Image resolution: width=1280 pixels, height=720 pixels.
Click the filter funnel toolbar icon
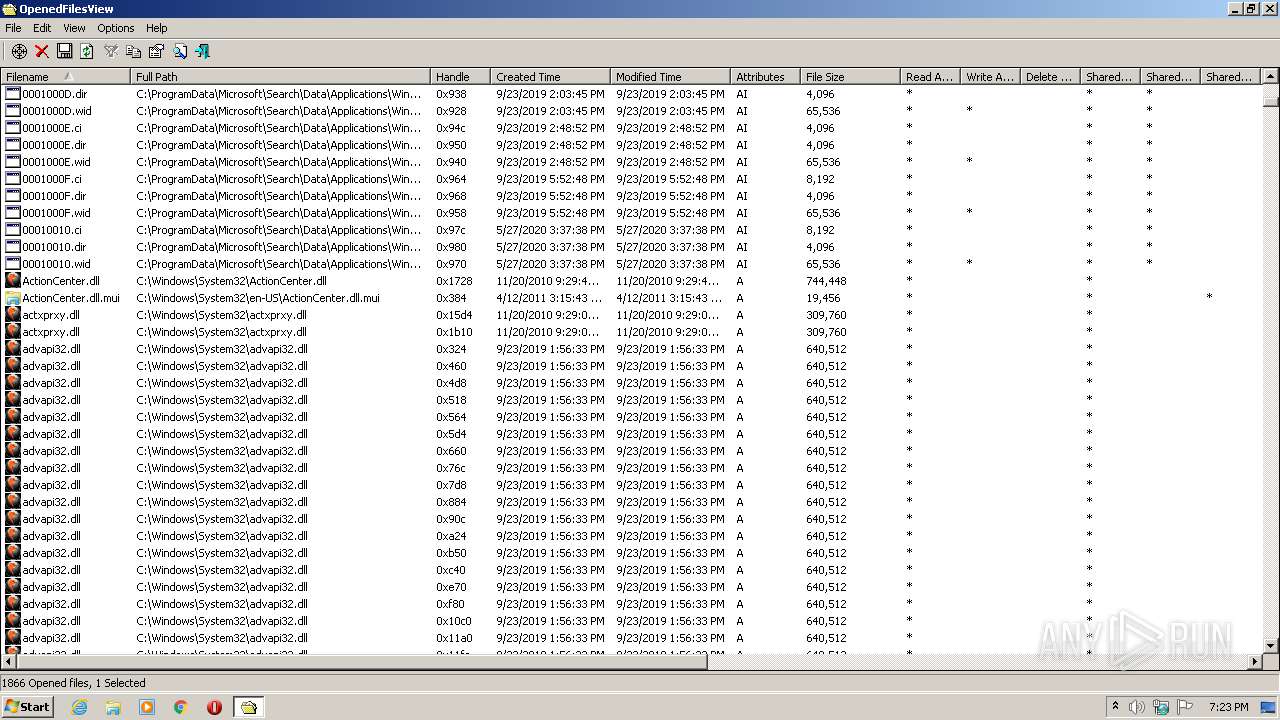pyautogui.click(x=111, y=51)
